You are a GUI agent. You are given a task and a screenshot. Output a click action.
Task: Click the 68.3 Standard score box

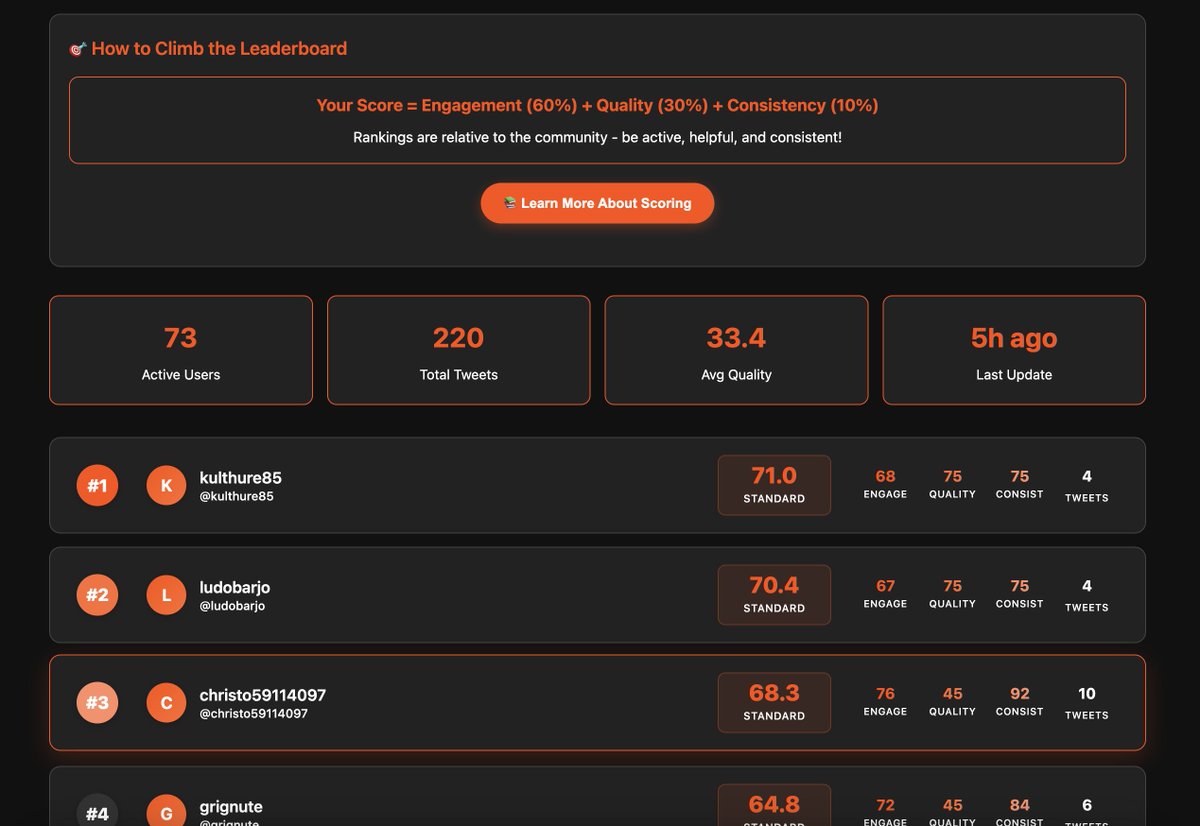[774, 703]
